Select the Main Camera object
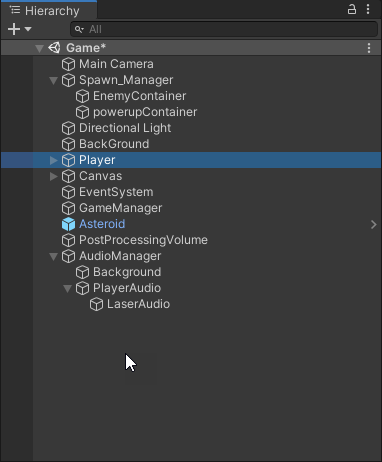Viewport: 382px width, 462px height. tap(116, 64)
